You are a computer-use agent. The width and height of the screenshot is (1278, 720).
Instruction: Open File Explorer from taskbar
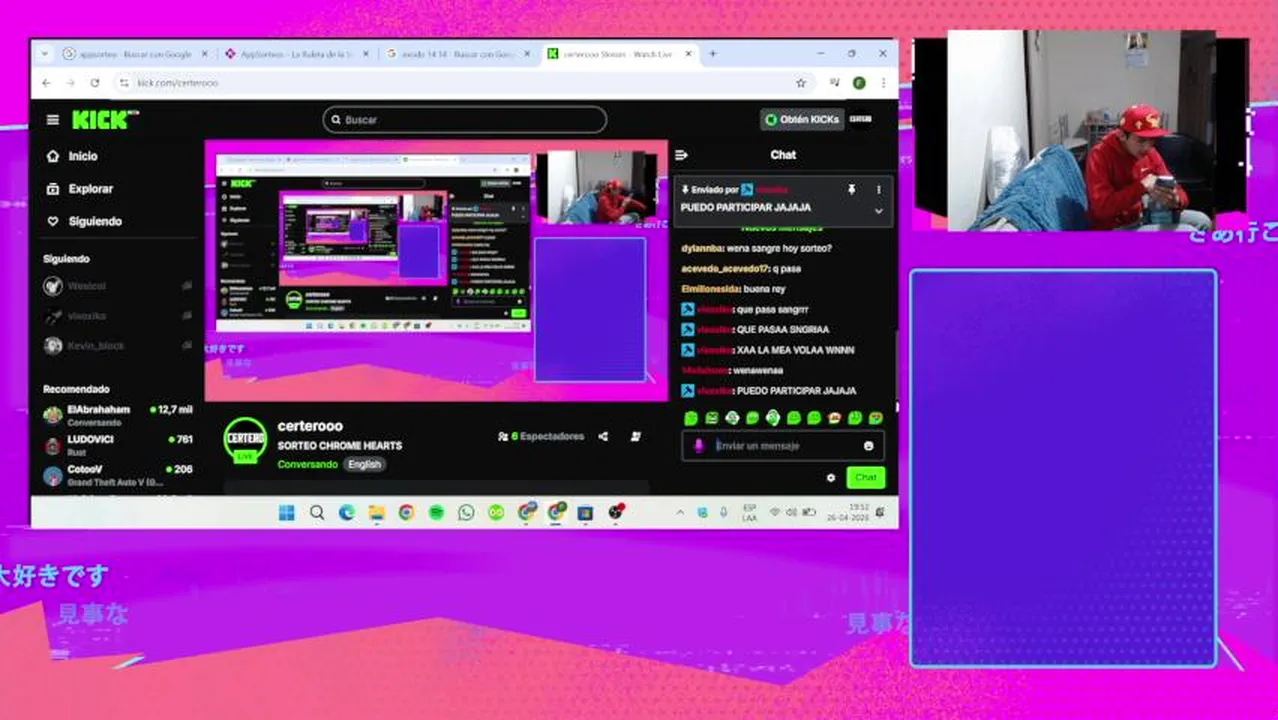click(376, 513)
